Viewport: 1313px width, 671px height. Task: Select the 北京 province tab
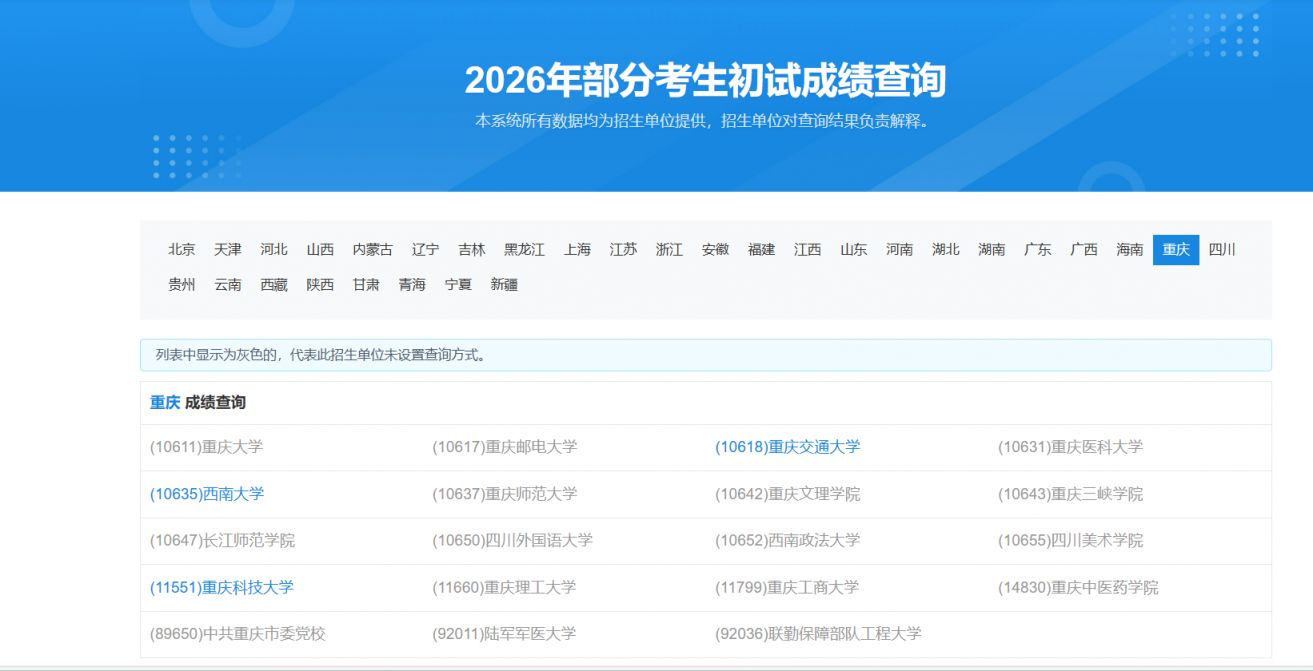coord(182,250)
